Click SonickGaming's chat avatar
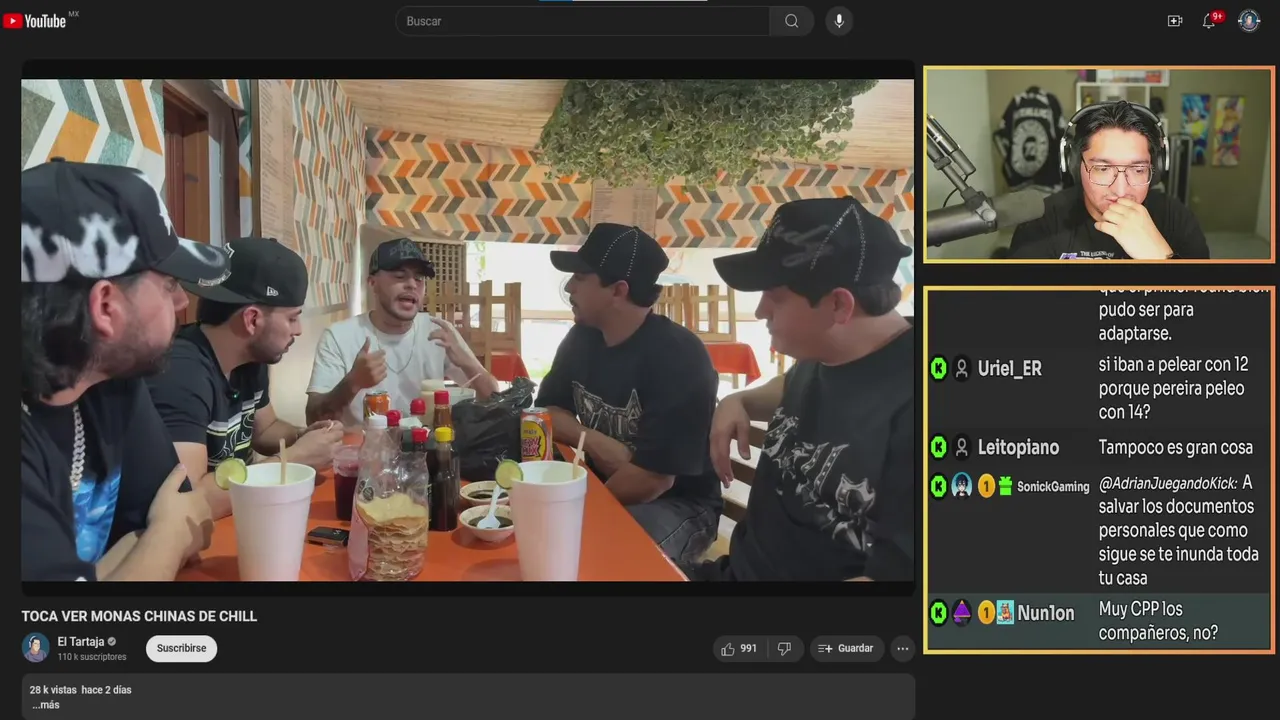Screen dimensions: 1280x720 [961, 486]
